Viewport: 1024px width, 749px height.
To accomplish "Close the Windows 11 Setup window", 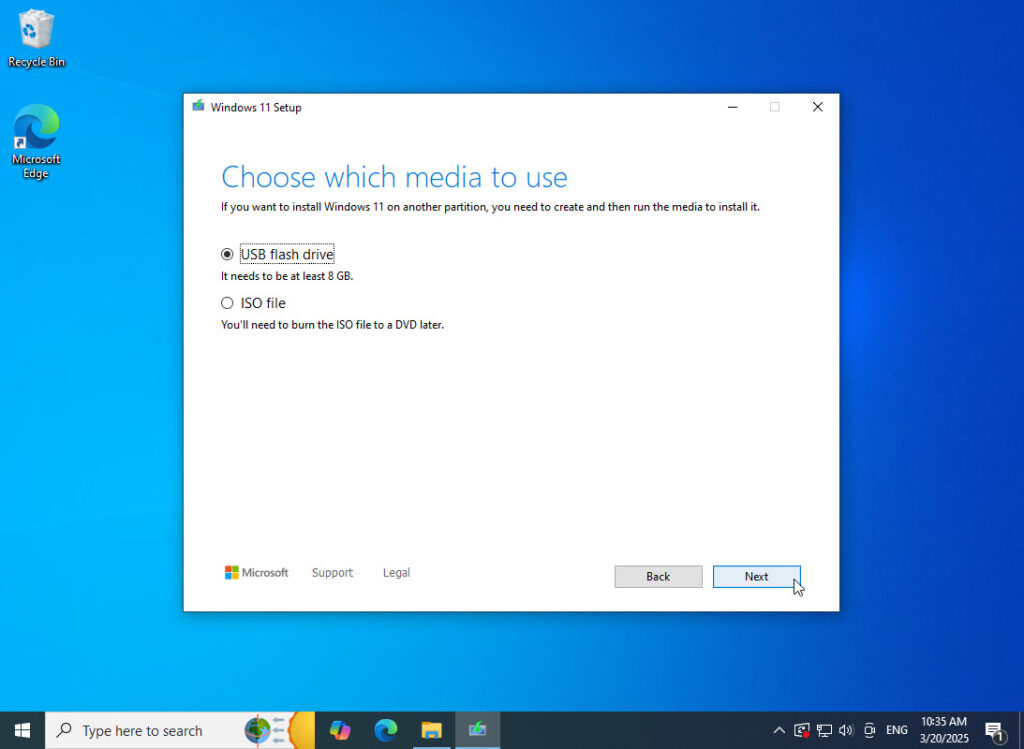I will 818,107.
